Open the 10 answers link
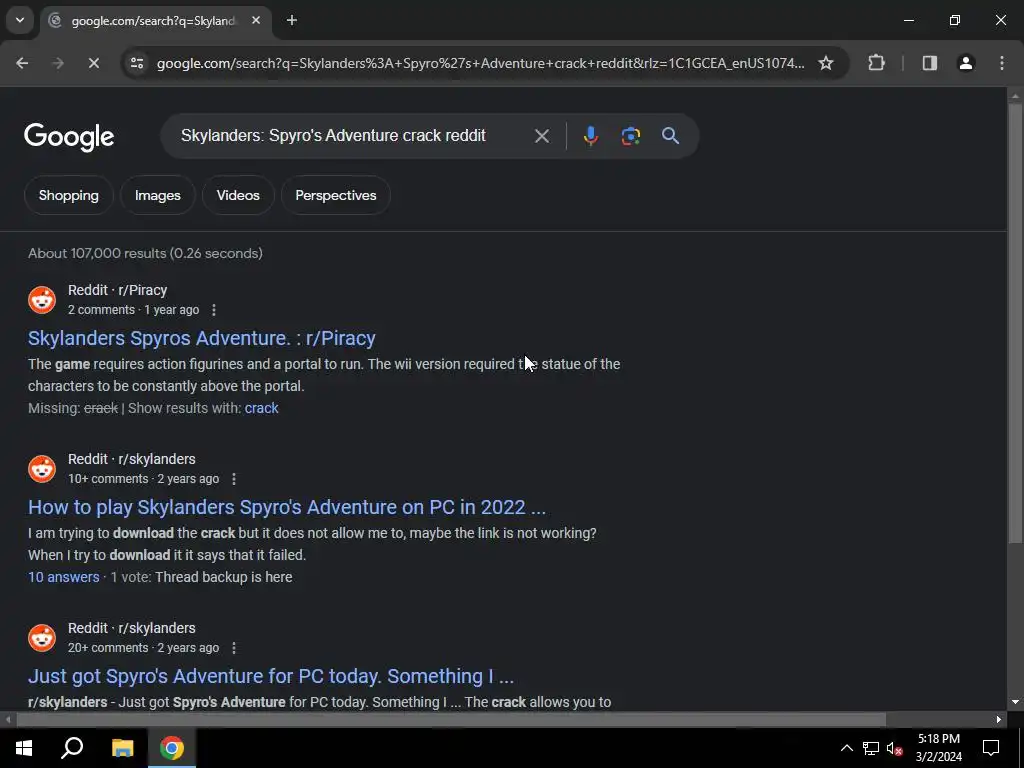The image size is (1024, 768). tap(63, 577)
